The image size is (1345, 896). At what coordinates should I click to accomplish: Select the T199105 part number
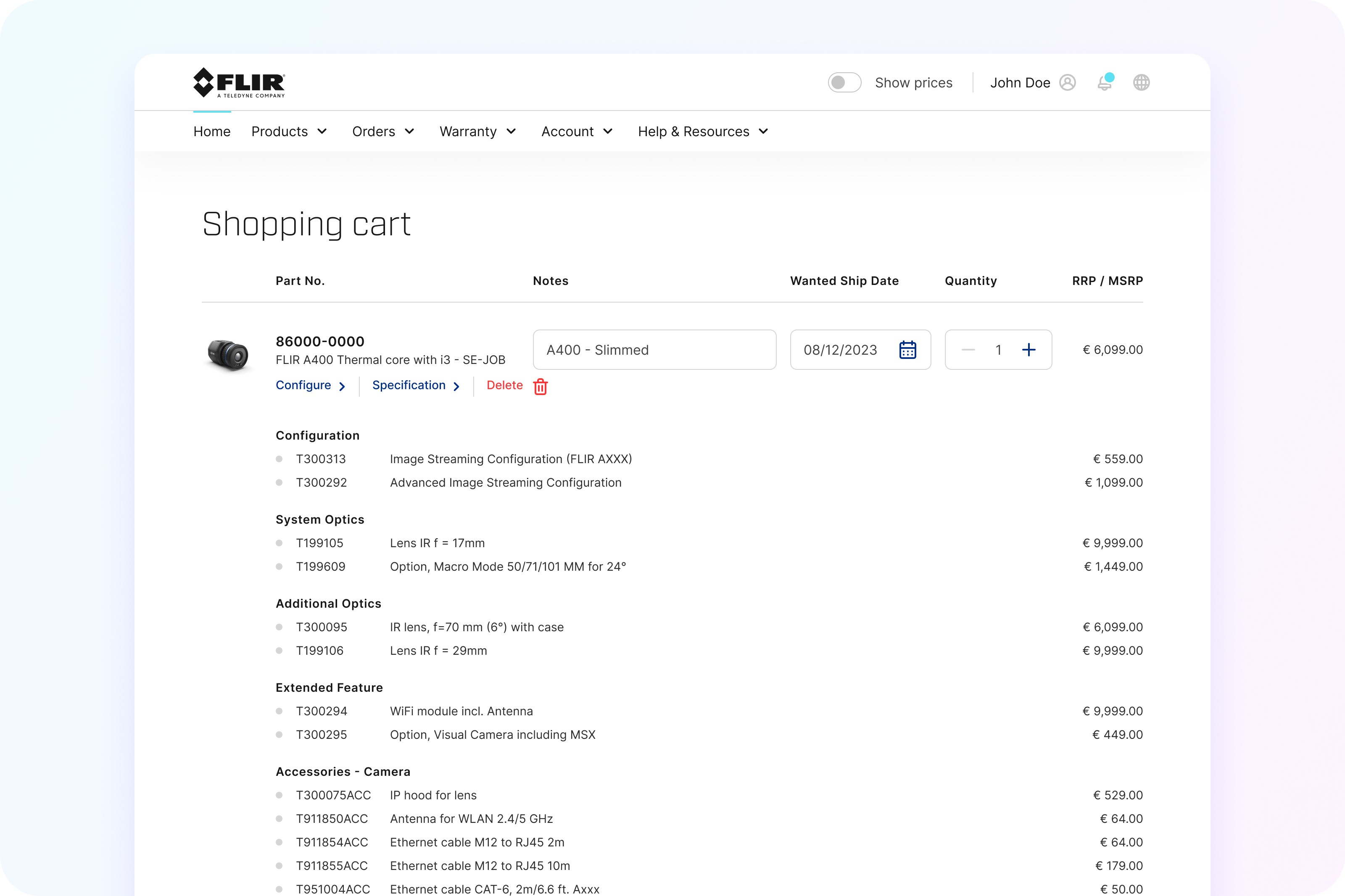tap(319, 543)
